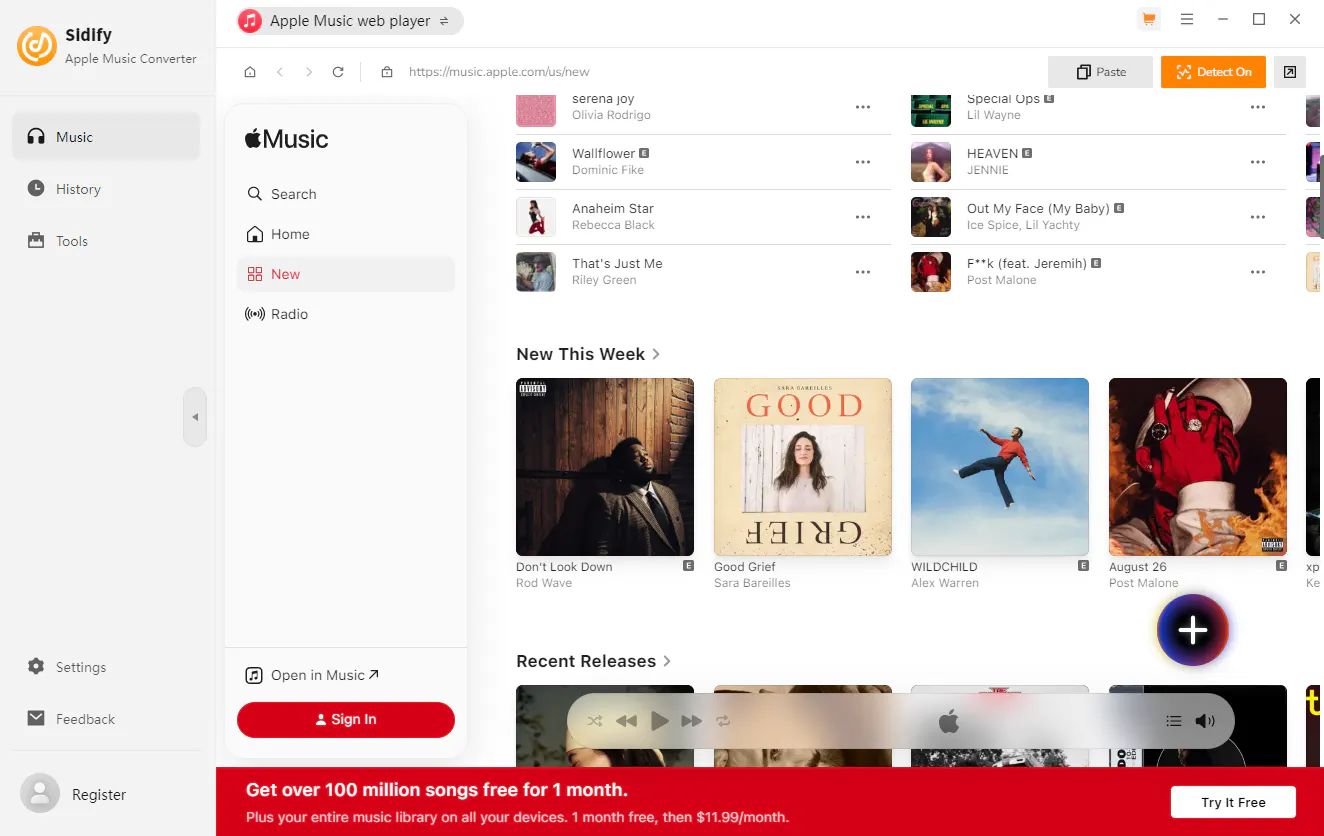Click the Sidify app logo
The width and height of the screenshot is (1324, 836).
click(37, 46)
